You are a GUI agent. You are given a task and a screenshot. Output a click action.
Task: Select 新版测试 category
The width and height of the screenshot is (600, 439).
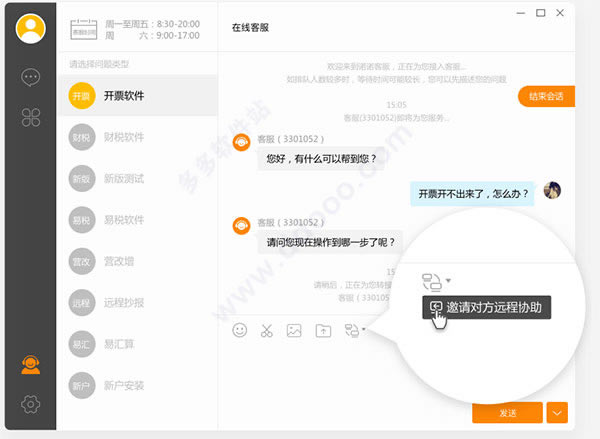point(137,178)
